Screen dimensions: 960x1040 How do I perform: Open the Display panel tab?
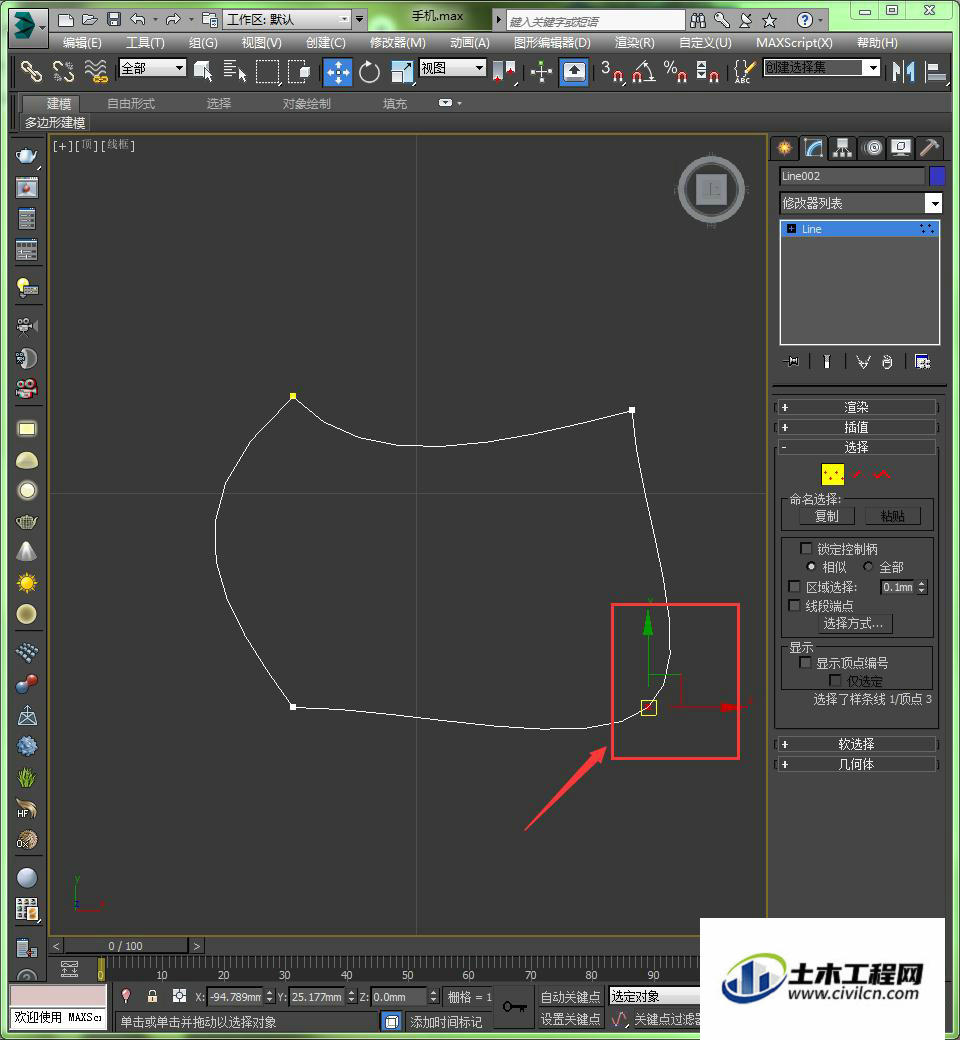pyautogui.click(x=900, y=147)
